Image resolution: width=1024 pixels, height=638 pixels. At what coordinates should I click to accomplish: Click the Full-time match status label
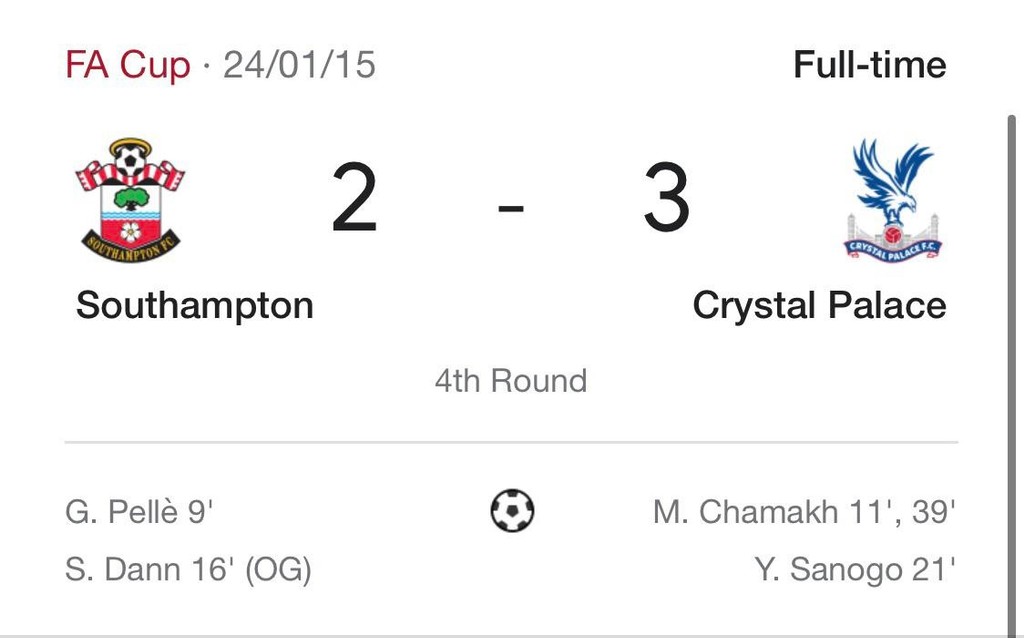[869, 66]
